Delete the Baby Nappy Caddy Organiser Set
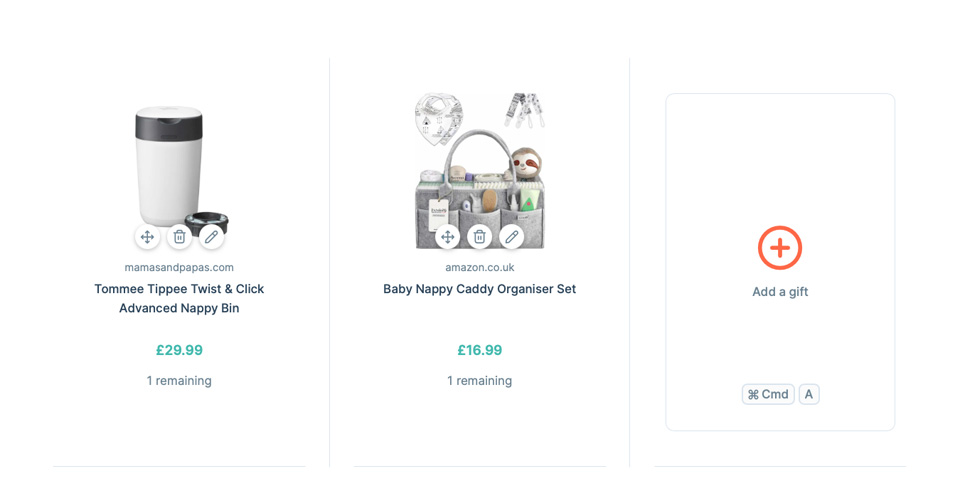The image size is (960, 490). tap(479, 237)
